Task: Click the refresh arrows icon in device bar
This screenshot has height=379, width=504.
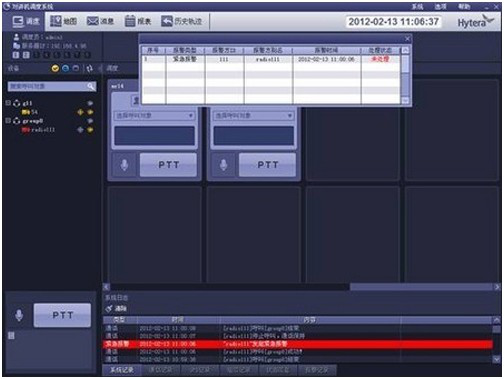Action: coord(89,69)
